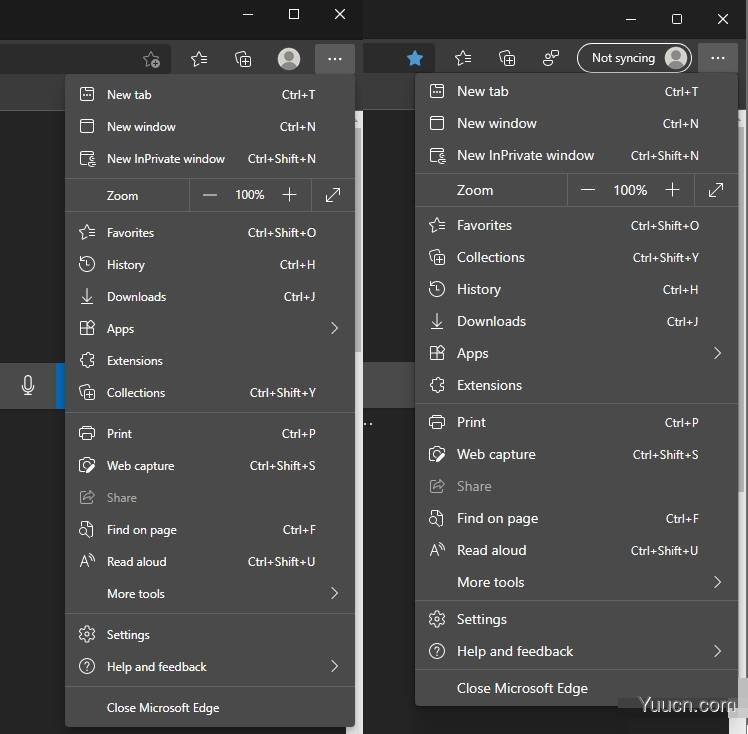Open Favorites toolbar icon in right window
Image resolution: width=748 pixels, height=734 pixels.
pos(463,58)
